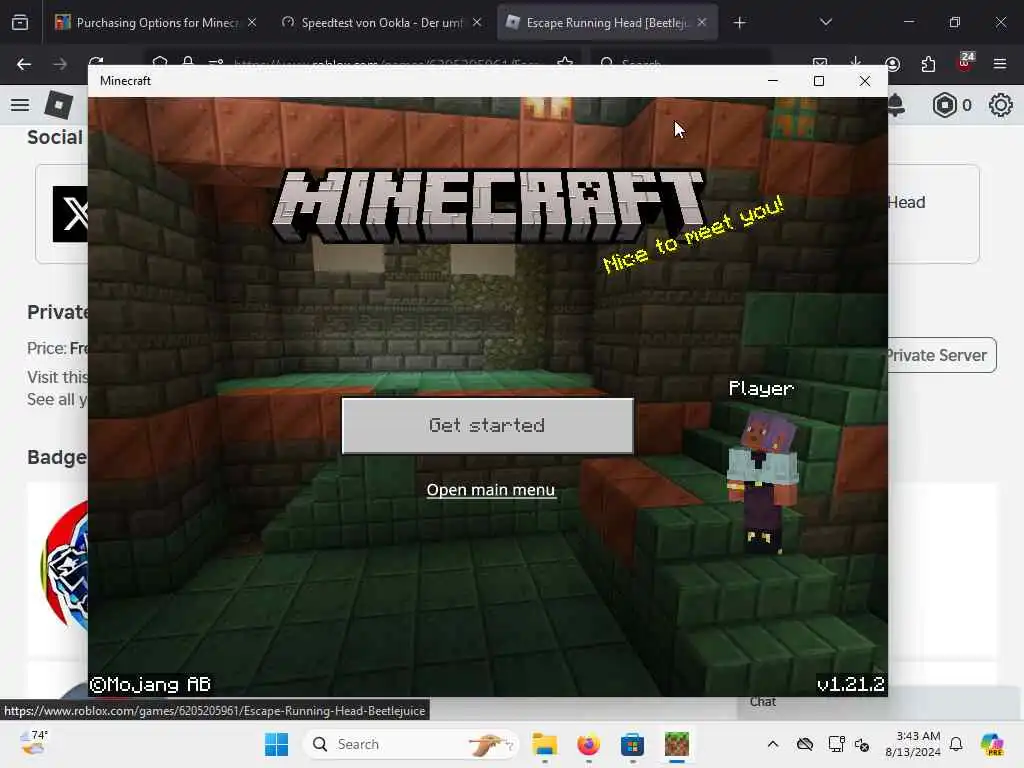Open Firefox from taskbar
The width and height of the screenshot is (1024, 768).
pyautogui.click(x=588, y=744)
